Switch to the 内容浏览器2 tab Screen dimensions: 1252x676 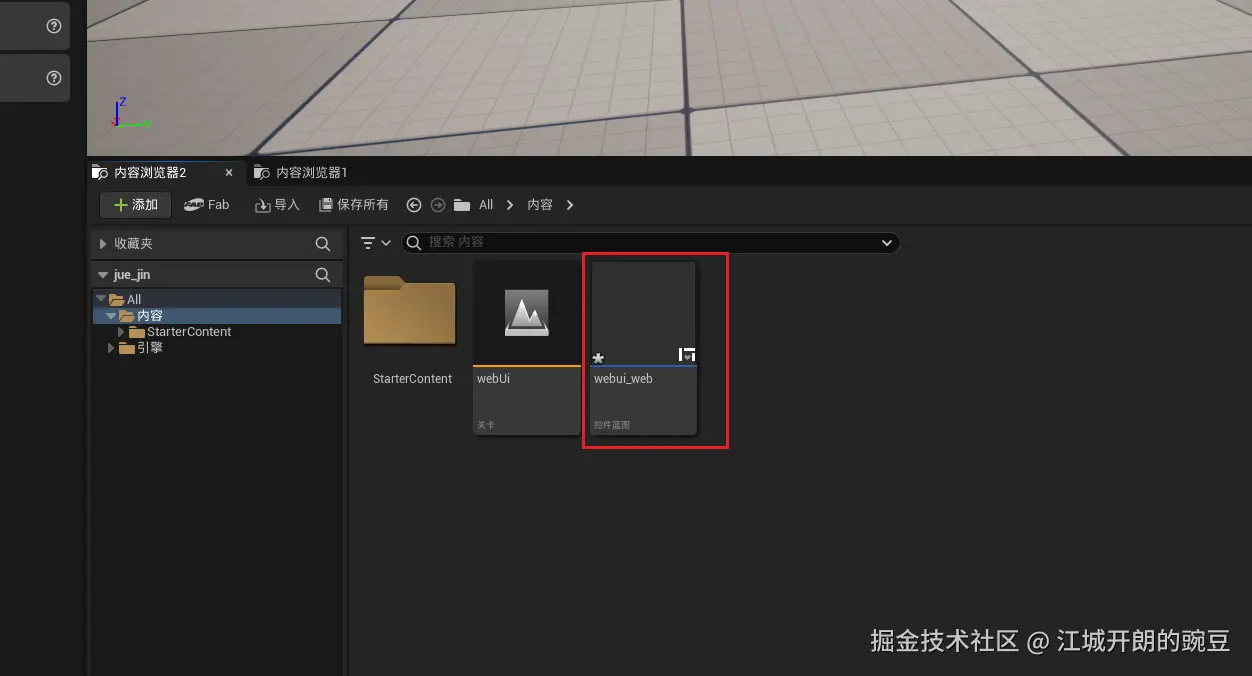click(x=150, y=173)
